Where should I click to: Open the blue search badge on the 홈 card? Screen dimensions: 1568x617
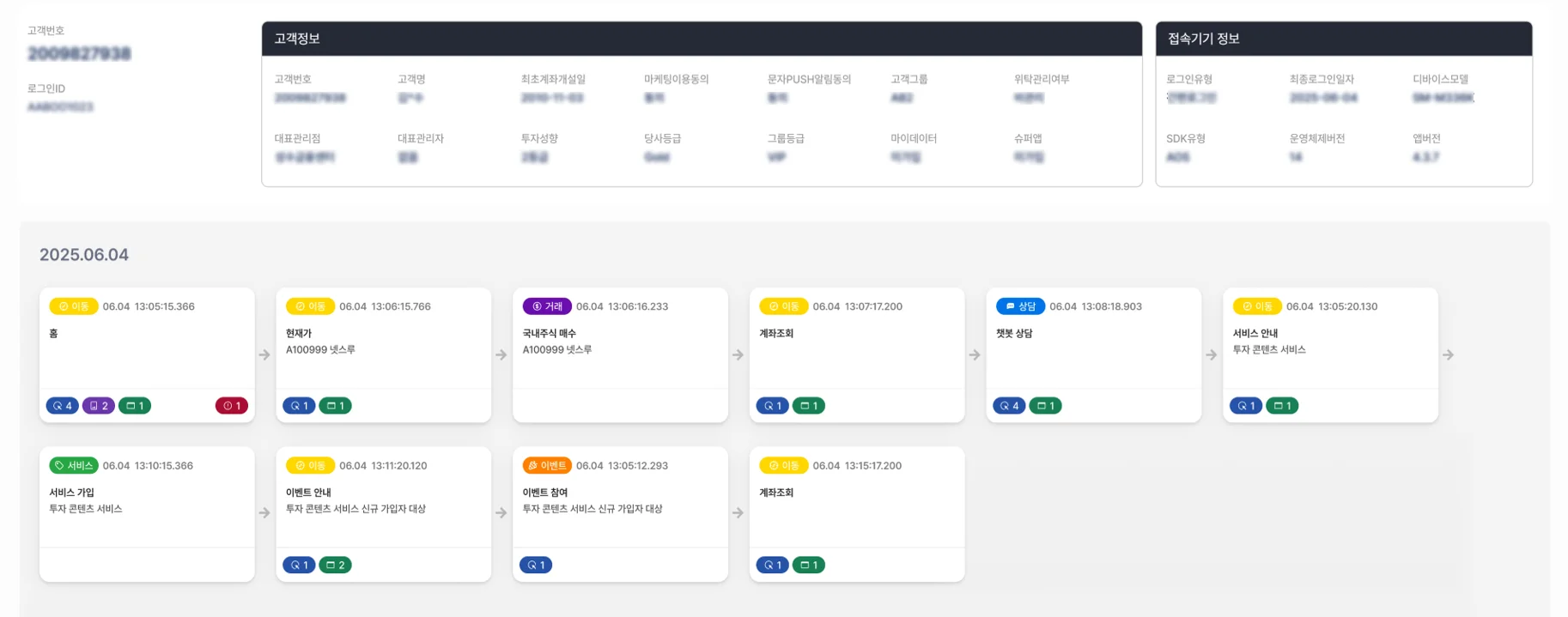pos(62,406)
